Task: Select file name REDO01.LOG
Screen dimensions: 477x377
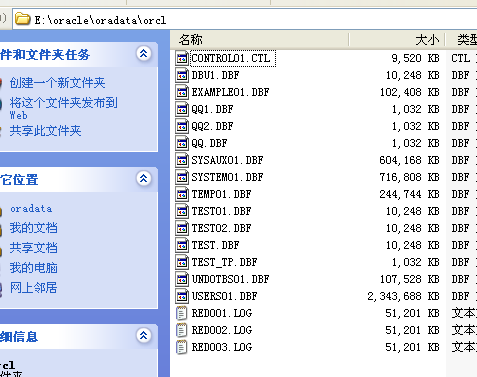Action: pyautogui.click(x=222, y=313)
